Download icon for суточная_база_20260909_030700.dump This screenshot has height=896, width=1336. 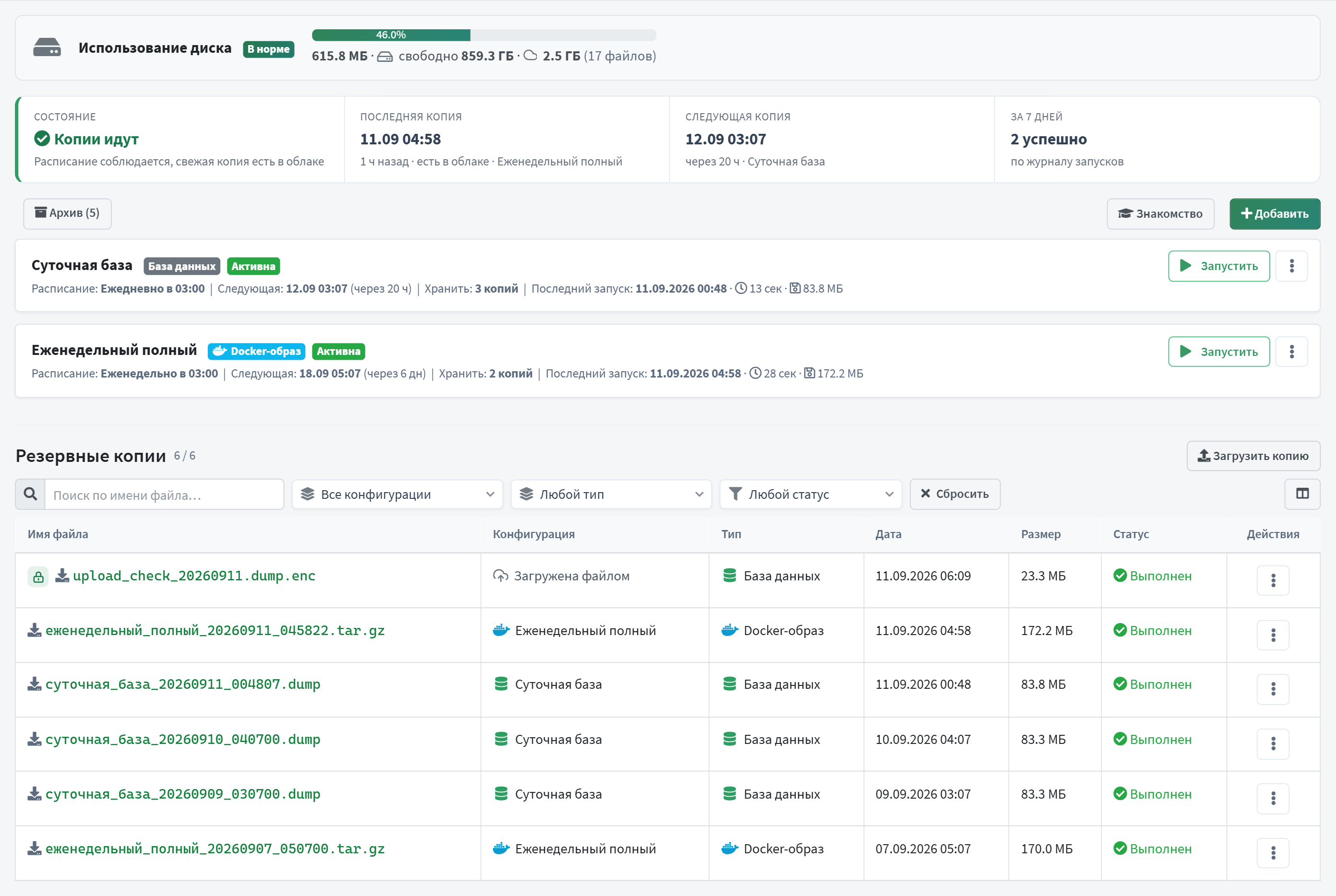[x=34, y=794]
